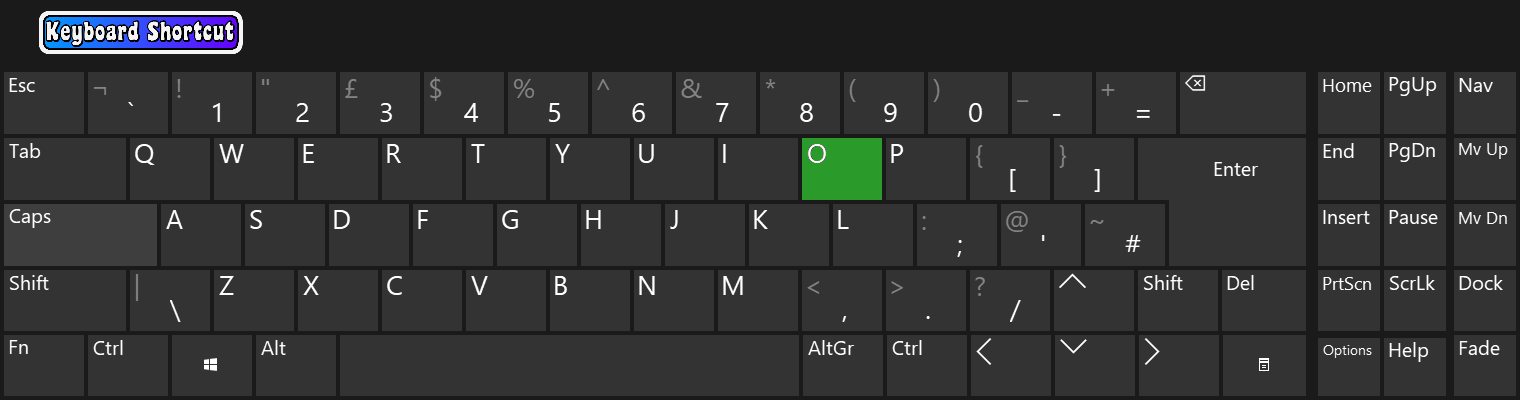Open the Options key
Screen dimensions: 1520x400
[1348, 366]
